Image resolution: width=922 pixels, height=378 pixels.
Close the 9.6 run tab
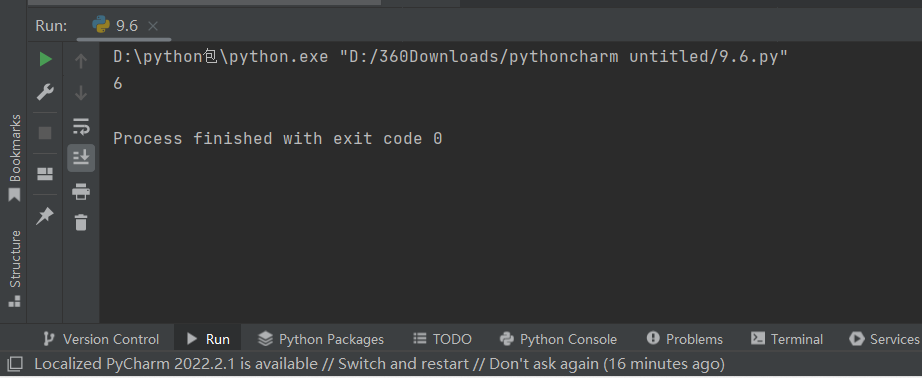coord(153,26)
